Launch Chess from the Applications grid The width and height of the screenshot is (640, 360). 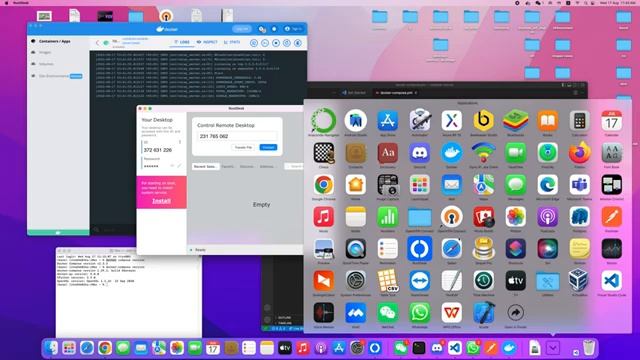click(x=324, y=153)
